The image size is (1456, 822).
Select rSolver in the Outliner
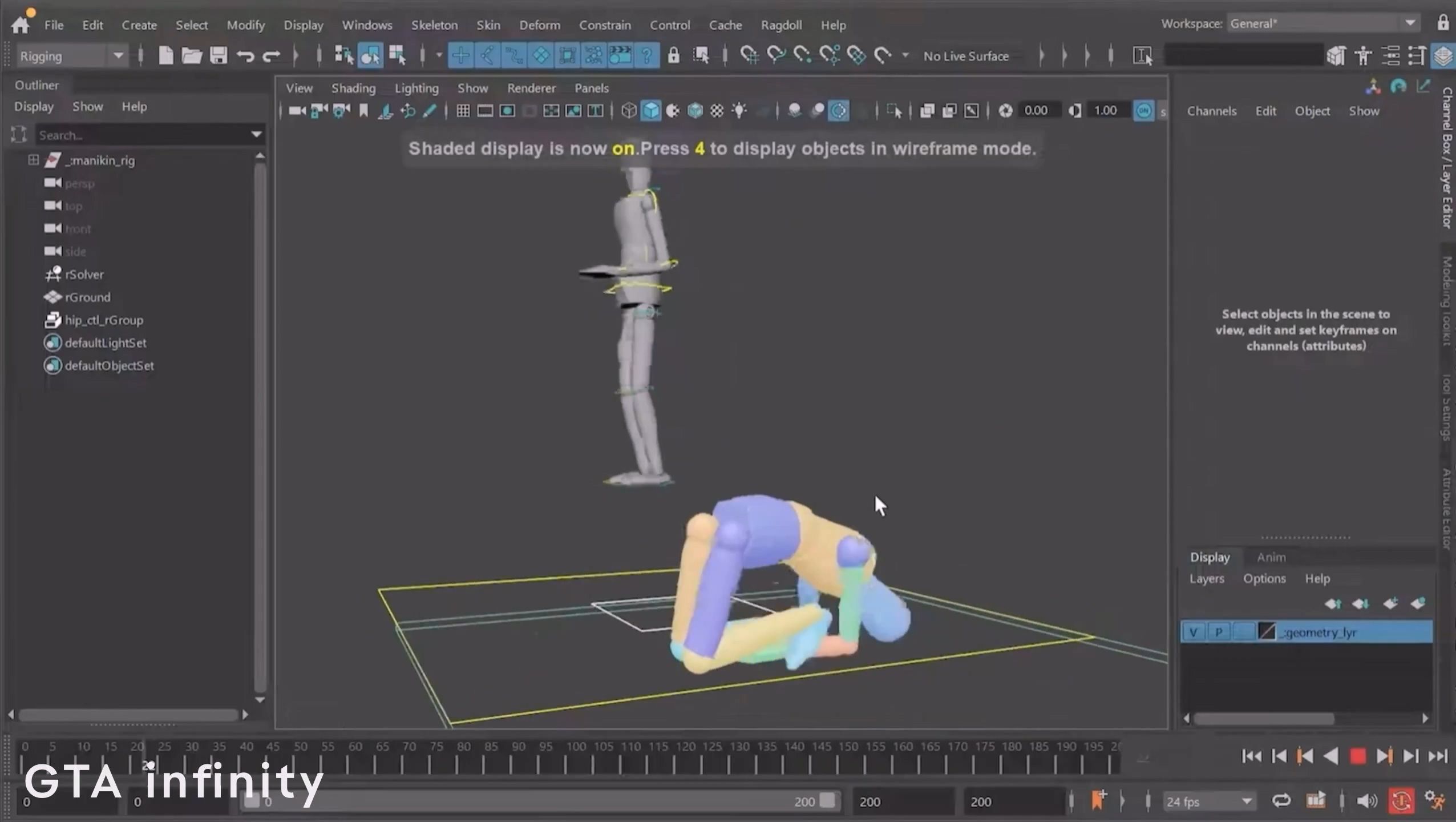[84, 275]
